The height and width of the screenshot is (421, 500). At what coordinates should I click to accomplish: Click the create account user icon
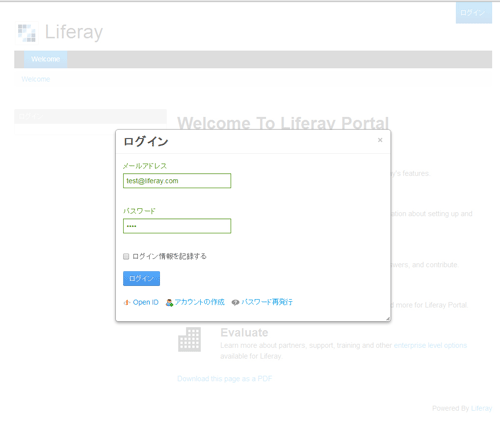pos(169,302)
